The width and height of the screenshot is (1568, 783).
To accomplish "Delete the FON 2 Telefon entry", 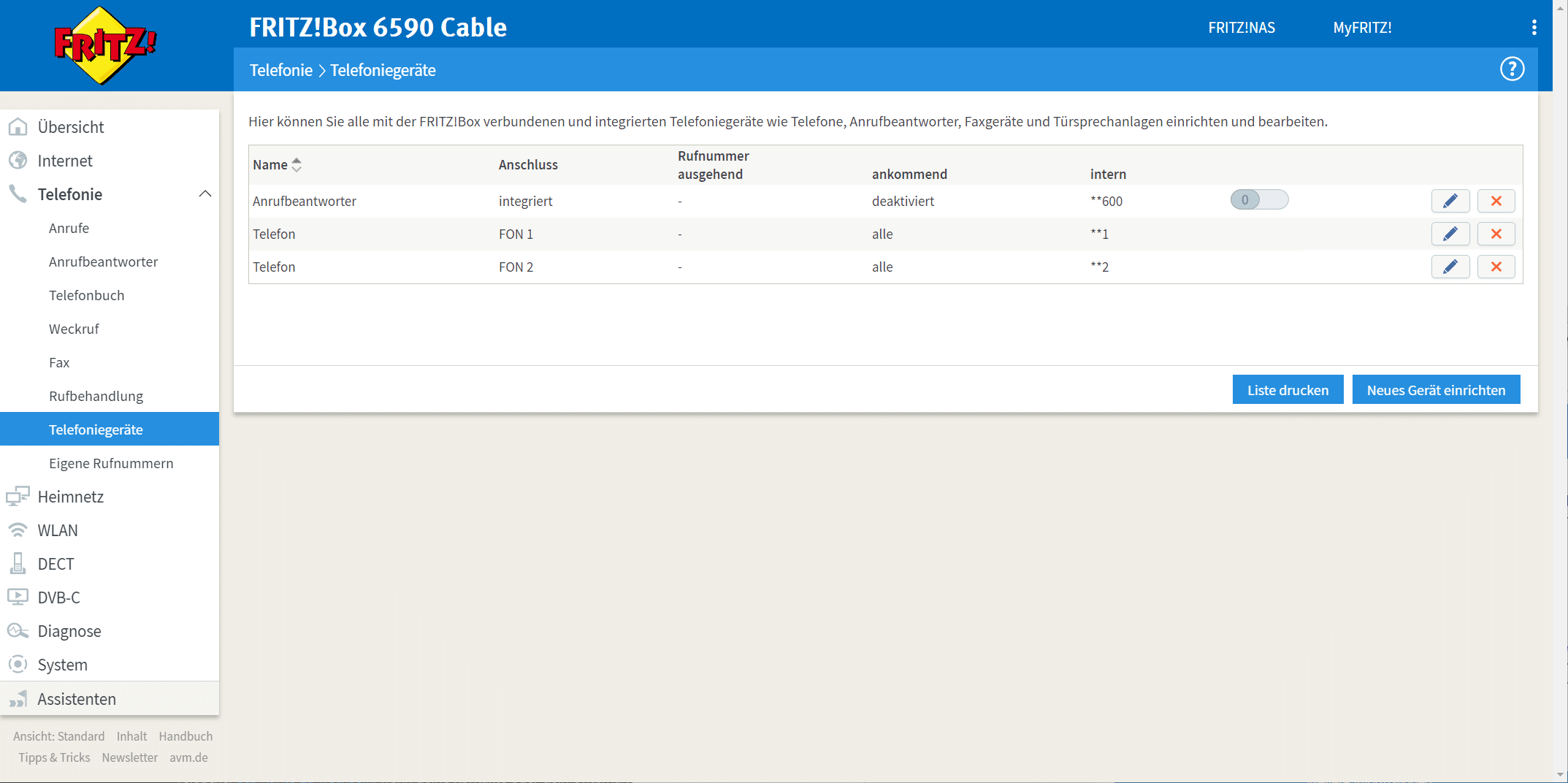I will (1496, 267).
